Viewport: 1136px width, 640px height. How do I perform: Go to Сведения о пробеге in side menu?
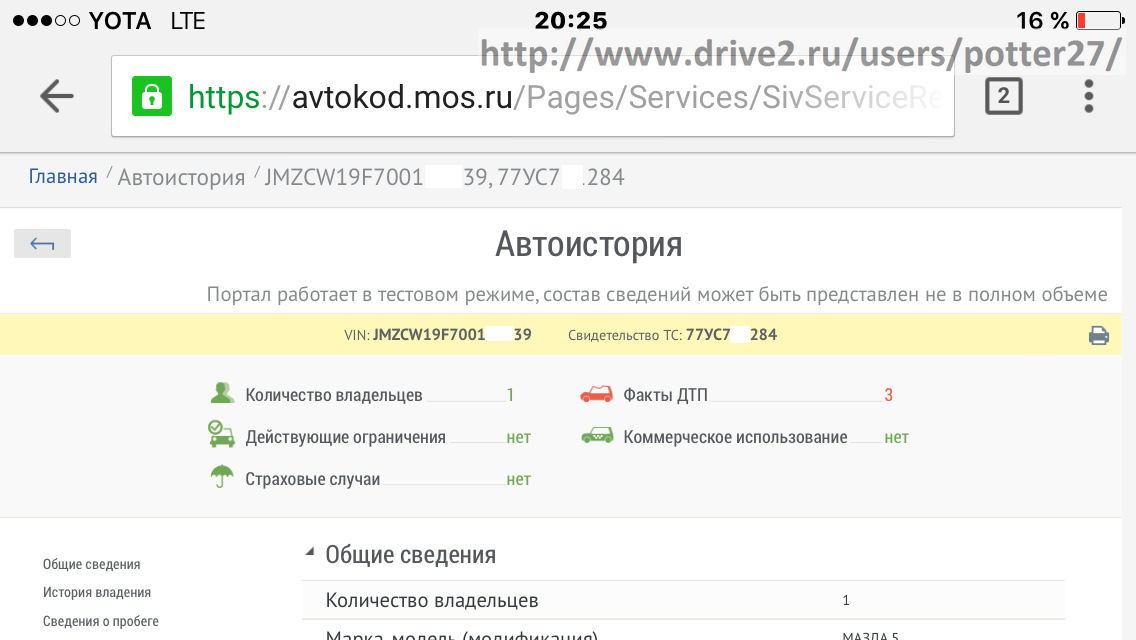(100, 621)
